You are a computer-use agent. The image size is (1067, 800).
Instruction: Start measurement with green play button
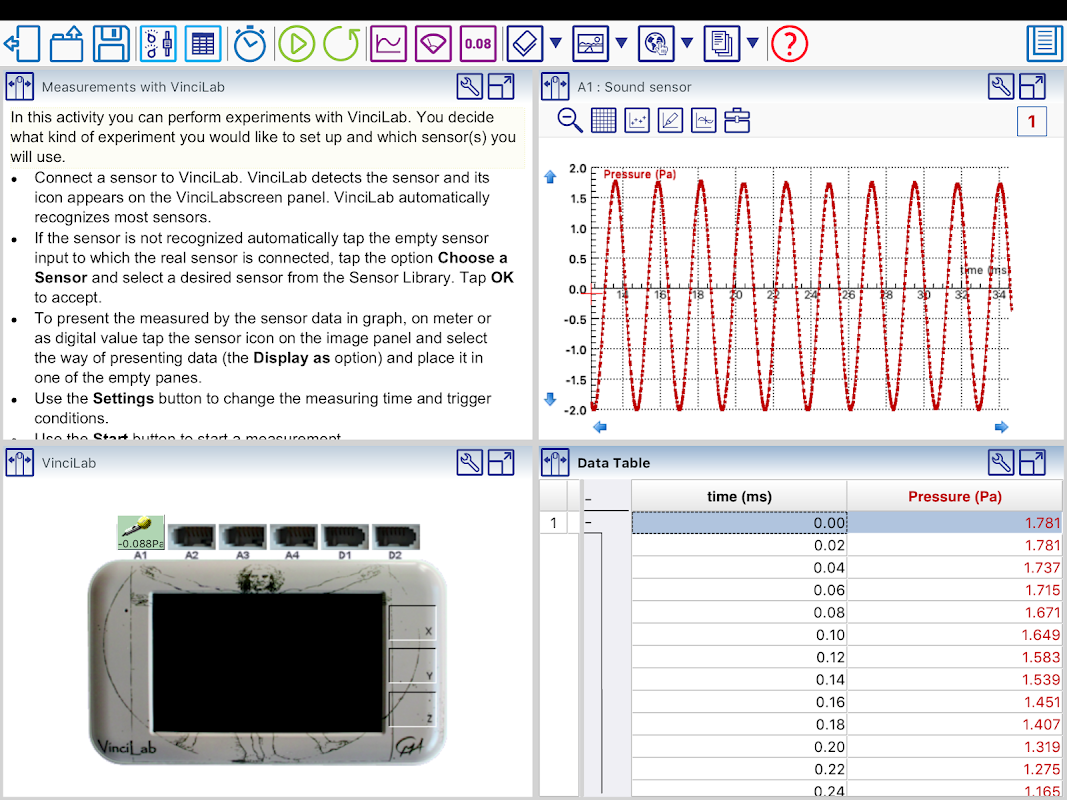[296, 43]
